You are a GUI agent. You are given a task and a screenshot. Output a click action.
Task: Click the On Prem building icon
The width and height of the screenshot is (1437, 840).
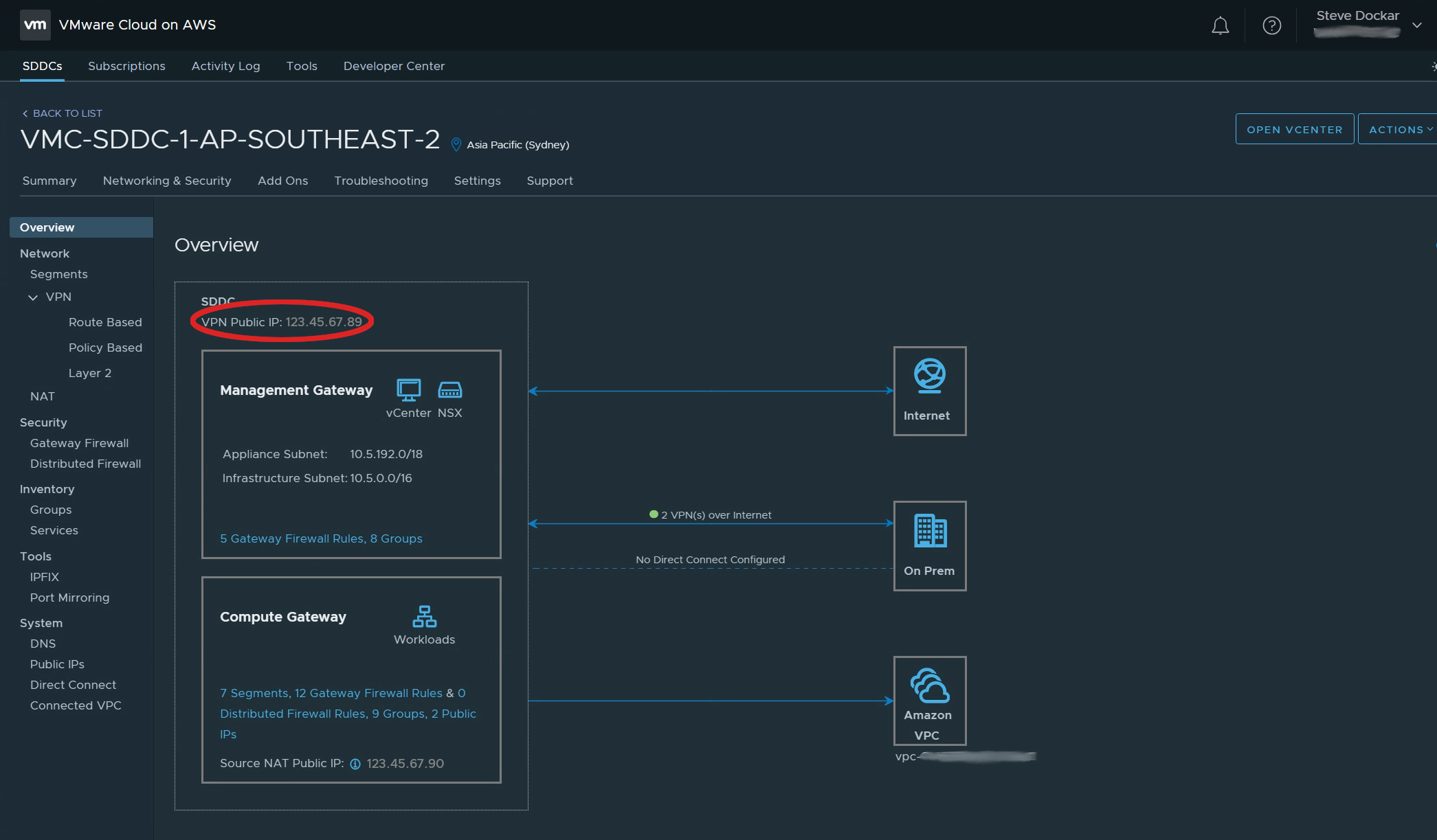[x=930, y=531]
